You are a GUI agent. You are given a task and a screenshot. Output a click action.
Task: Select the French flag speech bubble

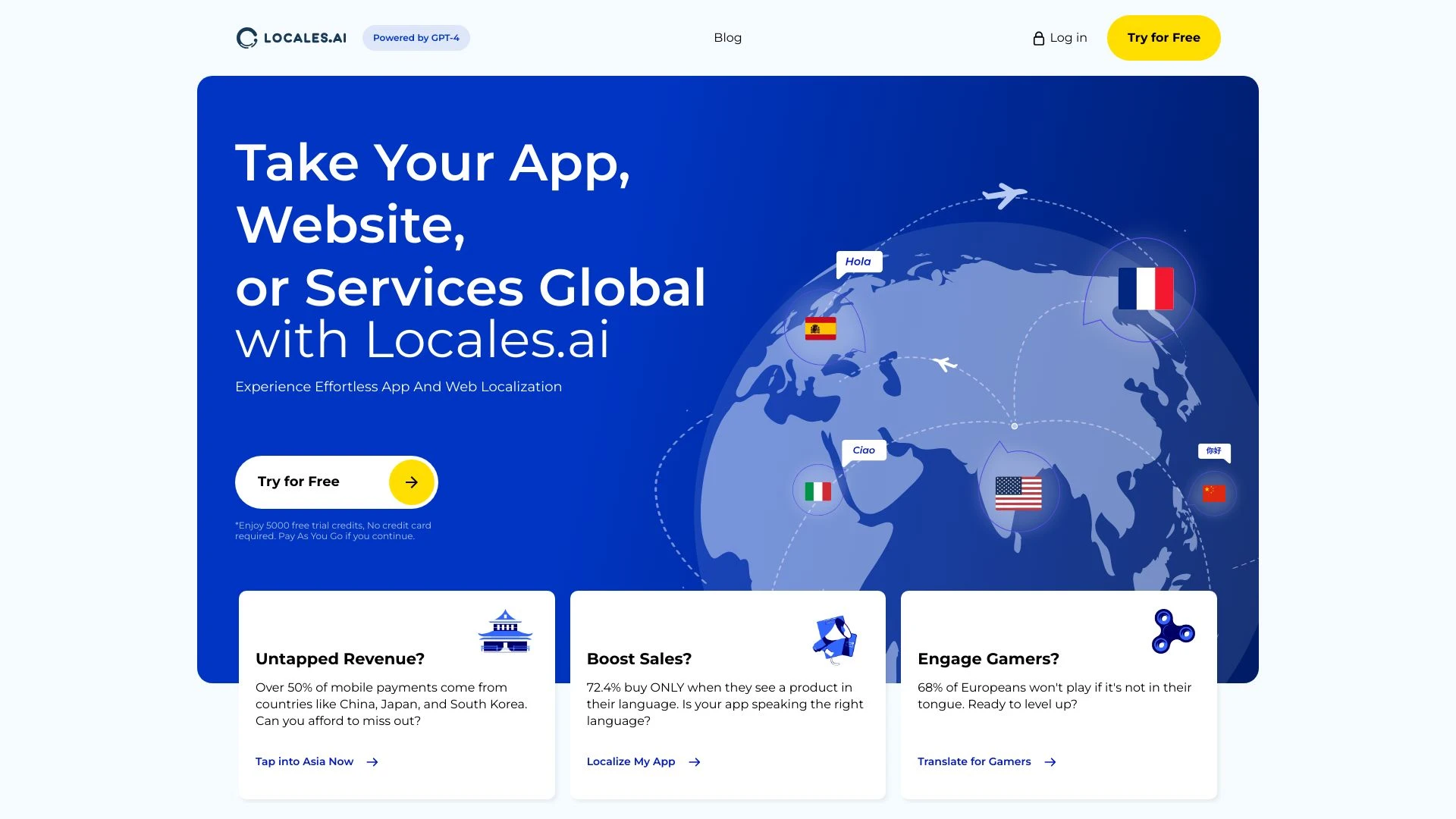pos(1145,288)
